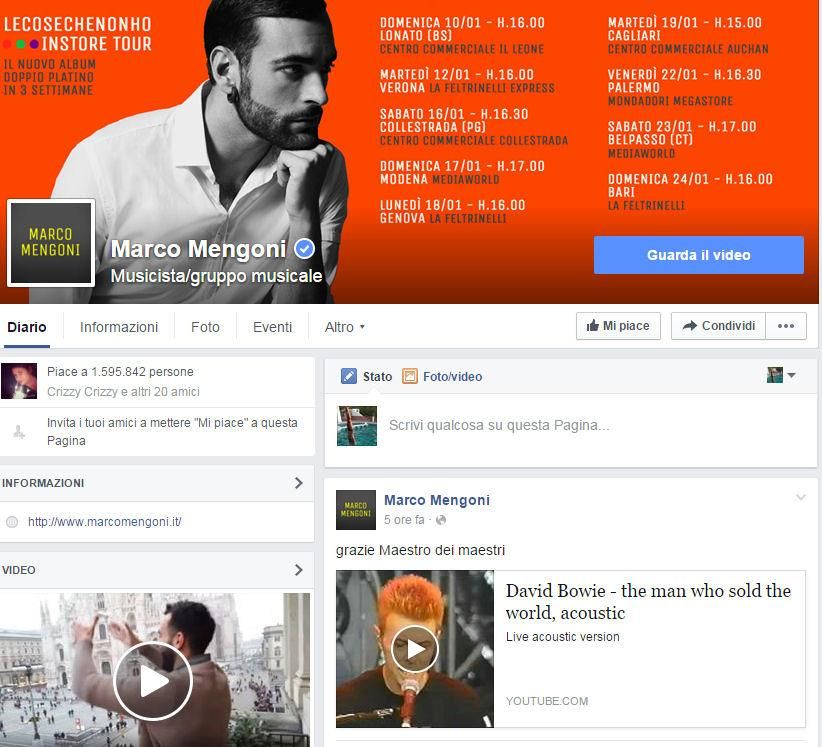Screen dimensions: 822x747
Task: Click the invite friends person icon
Action: click(18, 431)
